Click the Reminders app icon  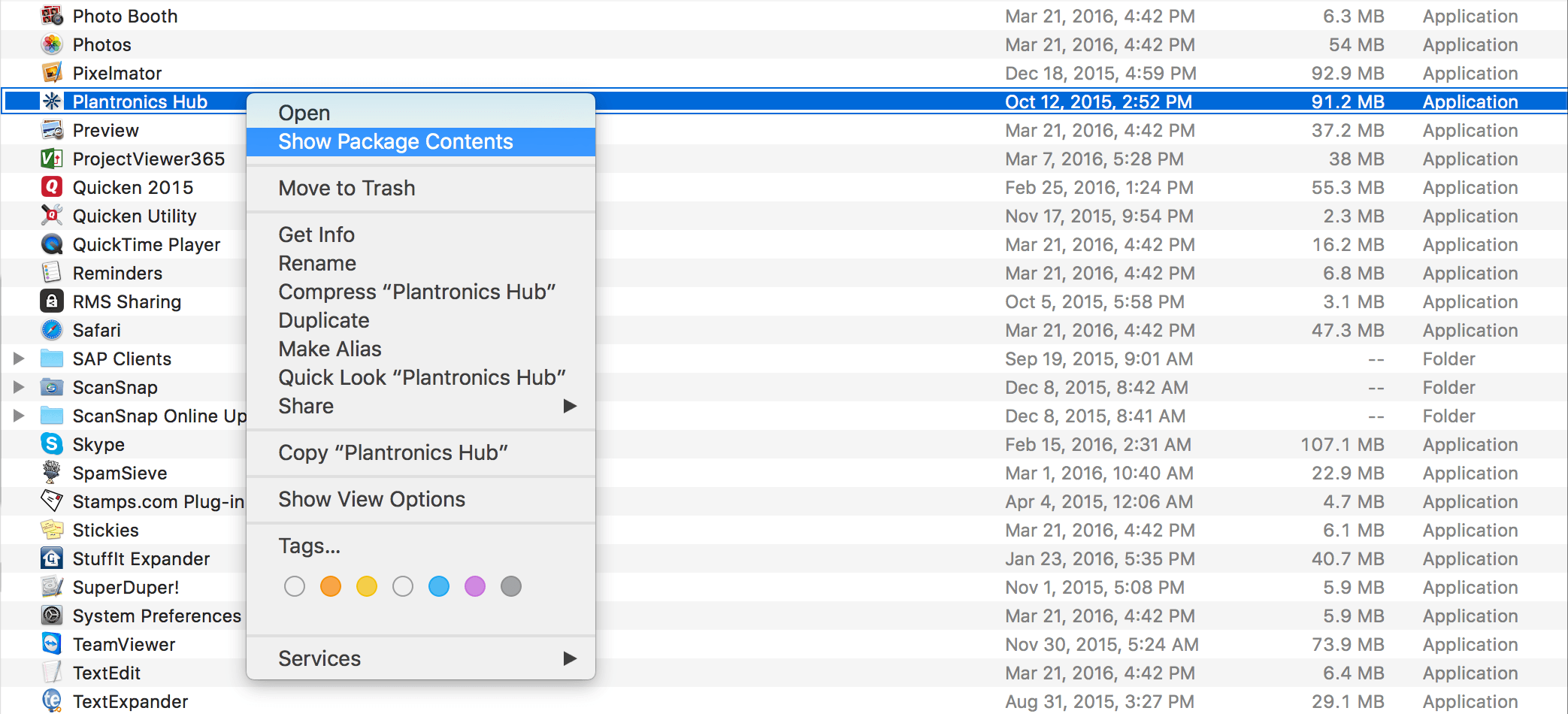(52, 273)
